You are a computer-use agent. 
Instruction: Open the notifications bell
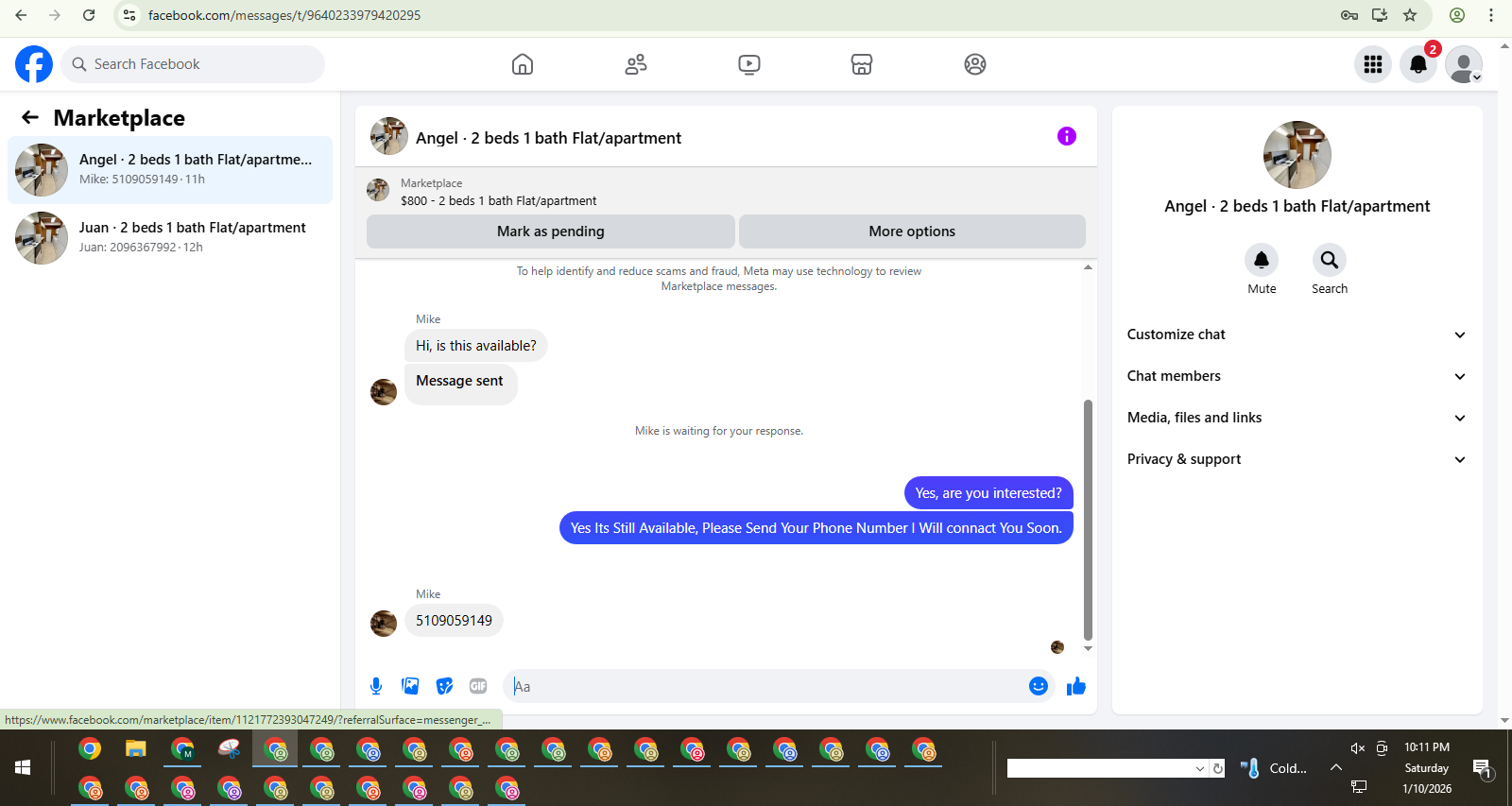coord(1418,64)
